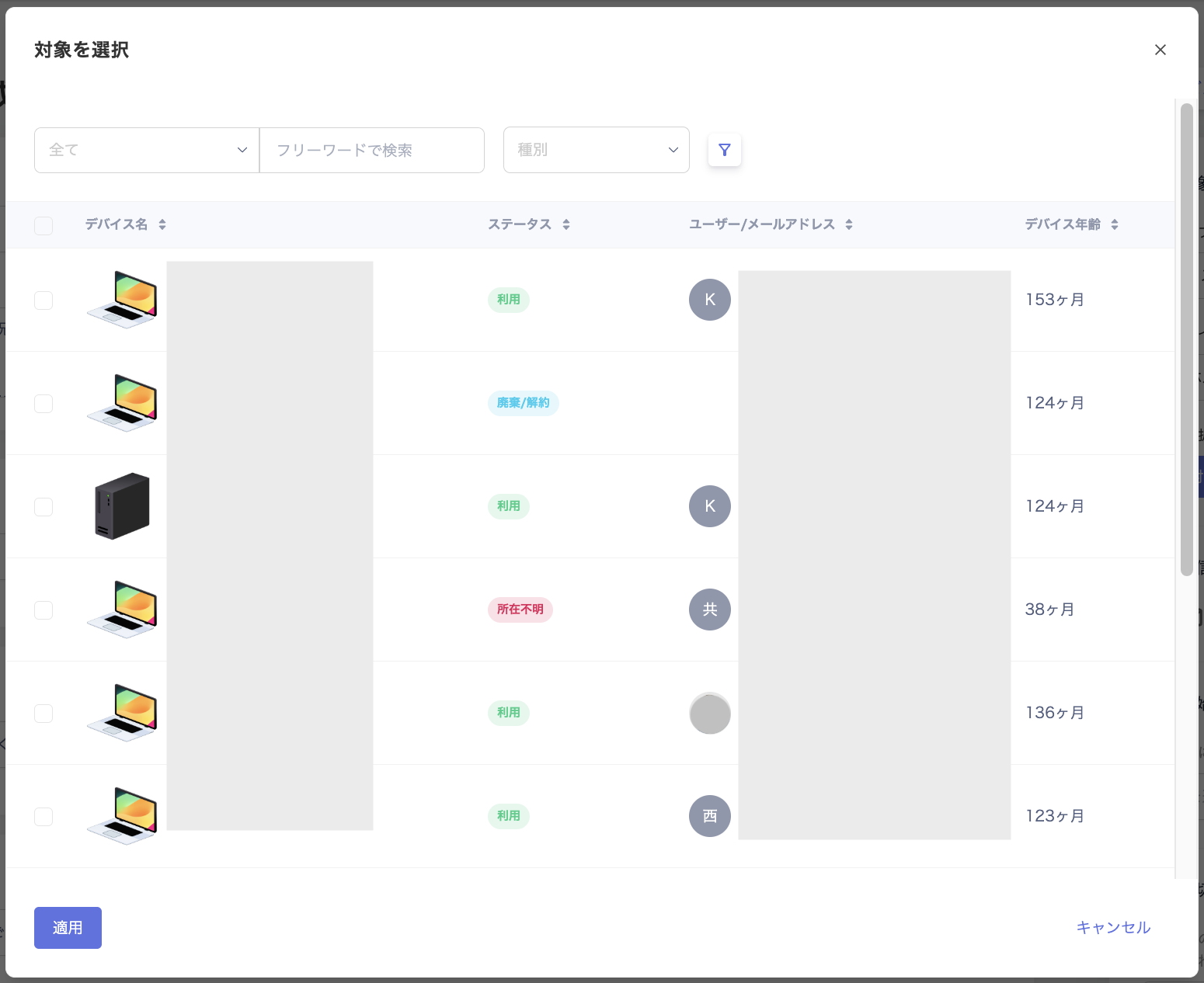Click the 利用 badge in the 123ヶ月 row

[509, 816]
